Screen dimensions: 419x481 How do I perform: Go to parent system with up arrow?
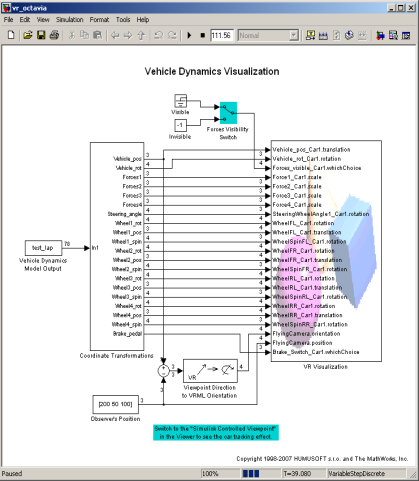pyautogui.click(x=141, y=35)
